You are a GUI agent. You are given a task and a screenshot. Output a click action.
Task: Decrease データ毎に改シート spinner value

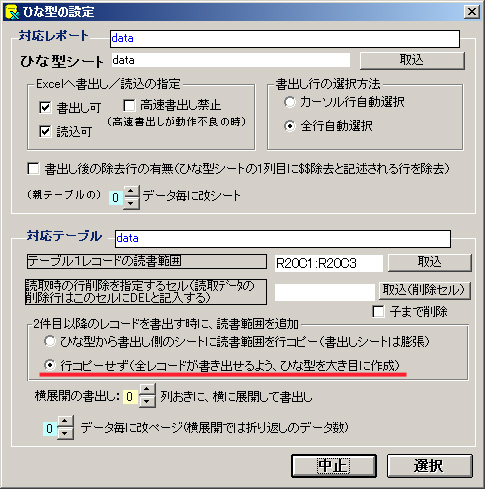[131, 203]
